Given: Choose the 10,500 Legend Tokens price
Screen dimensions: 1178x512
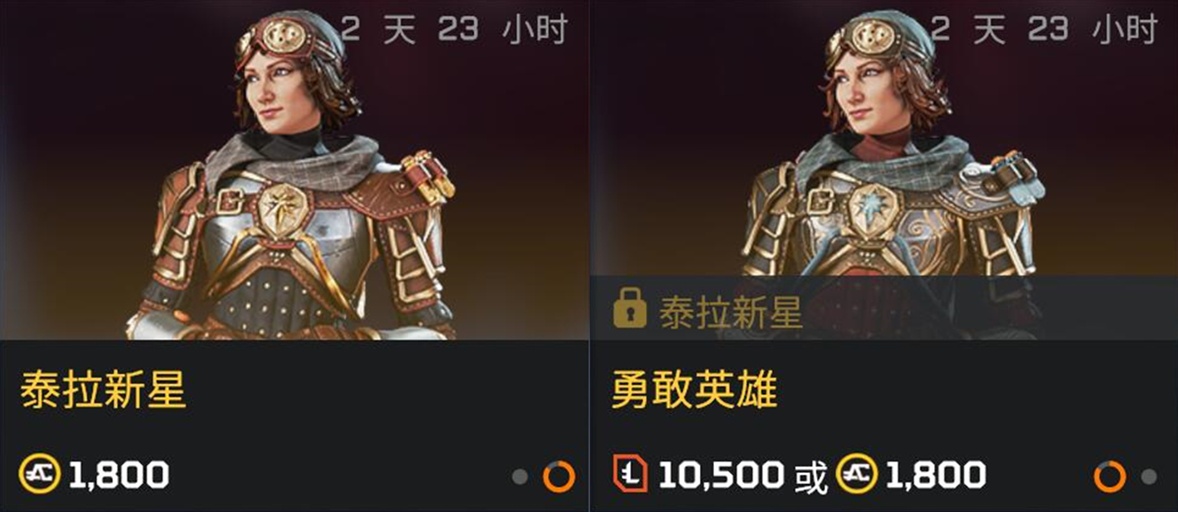Looking at the screenshot, I should (x=722, y=474).
